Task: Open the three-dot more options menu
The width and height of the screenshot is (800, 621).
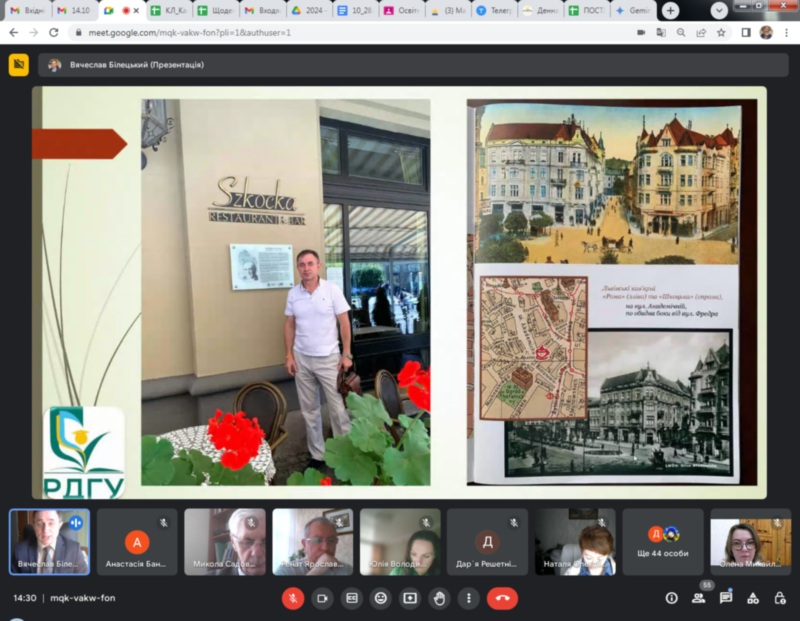Action: pos(467,598)
